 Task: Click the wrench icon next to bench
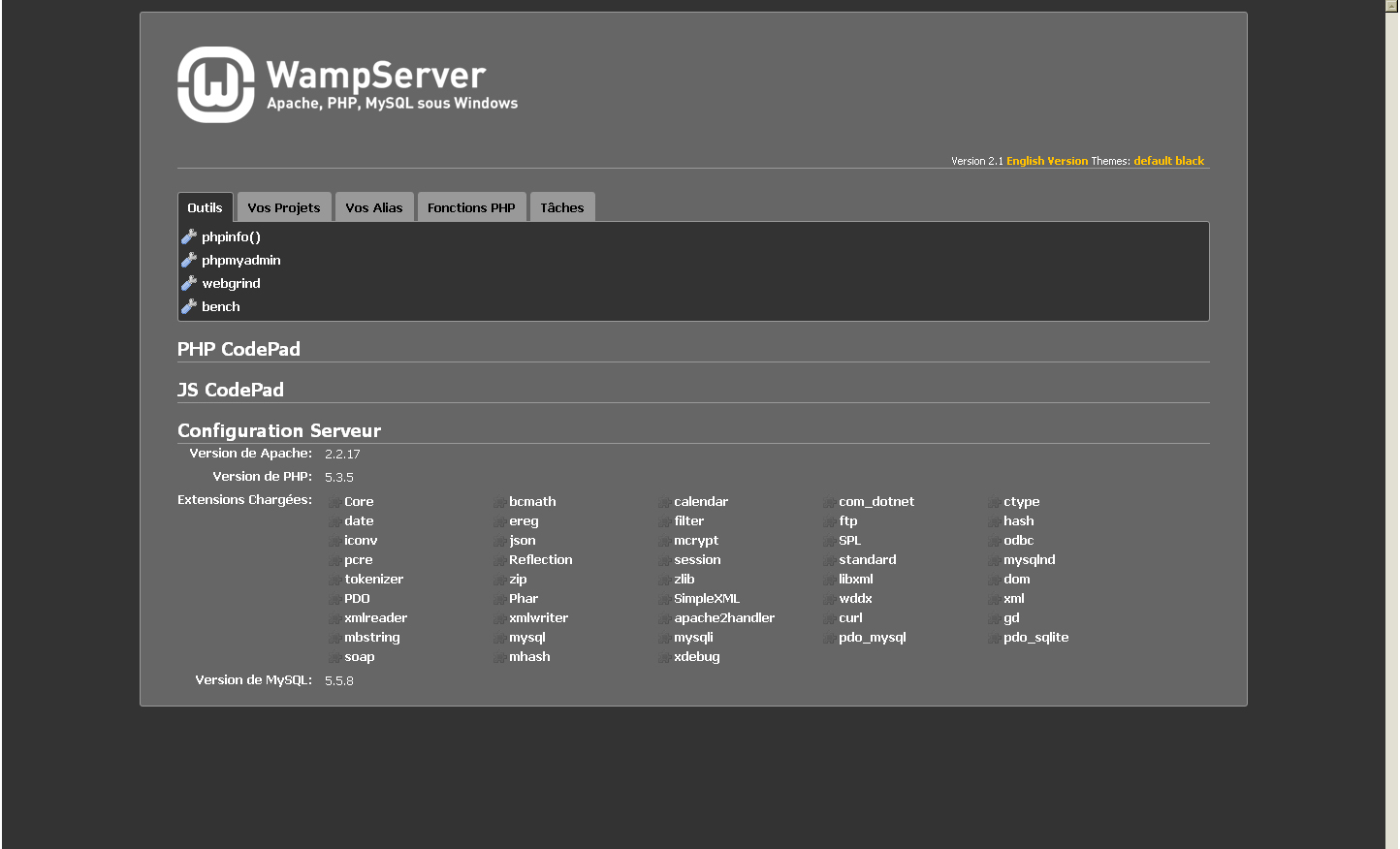click(189, 306)
